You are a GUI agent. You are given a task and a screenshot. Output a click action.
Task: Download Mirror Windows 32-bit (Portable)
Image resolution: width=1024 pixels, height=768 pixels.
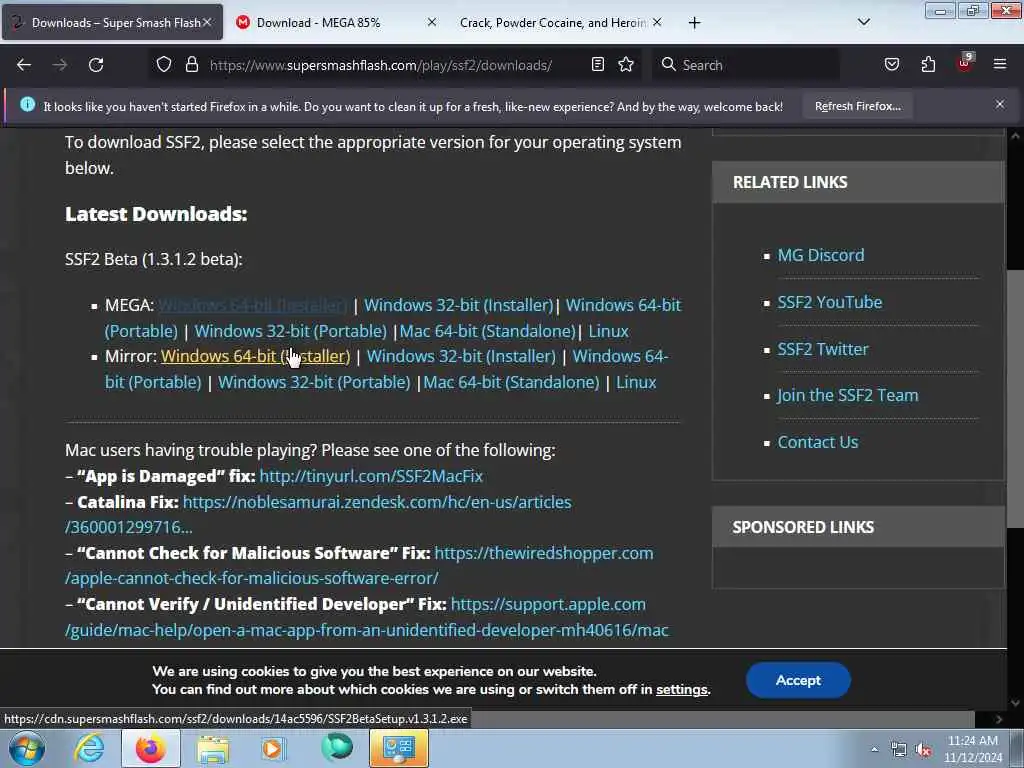point(313,382)
